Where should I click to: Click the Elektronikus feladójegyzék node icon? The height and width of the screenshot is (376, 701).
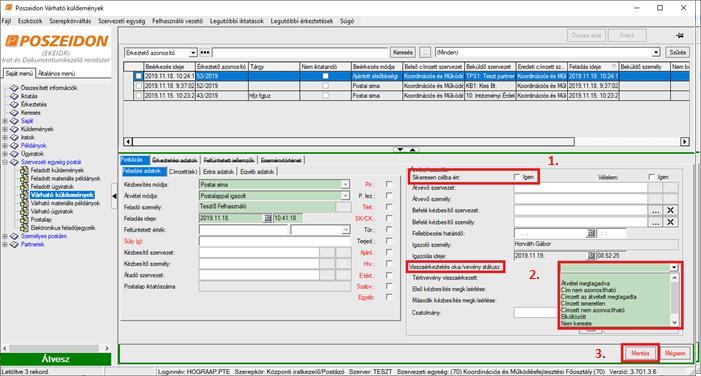tap(24, 228)
